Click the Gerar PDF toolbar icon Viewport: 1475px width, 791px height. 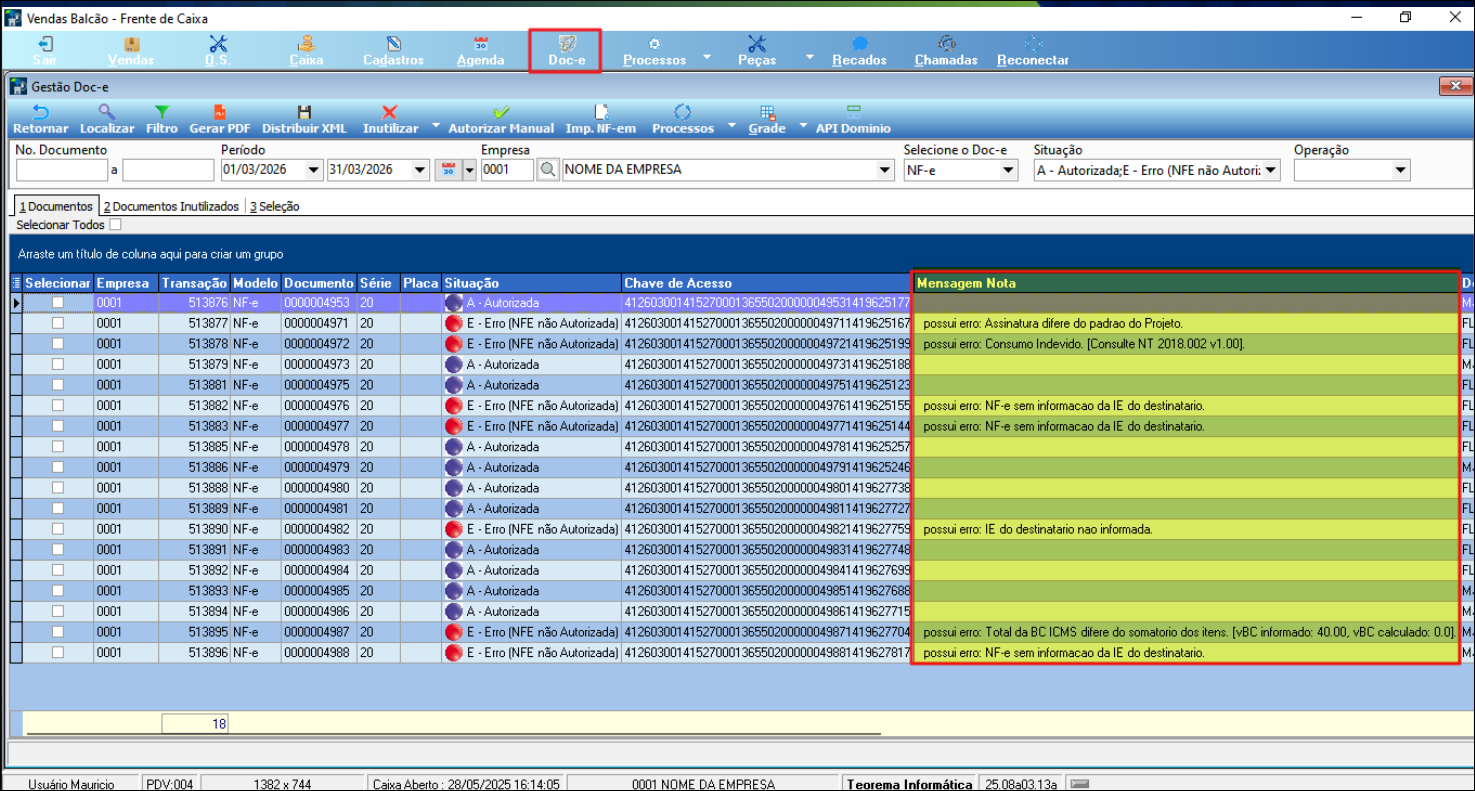click(219, 113)
